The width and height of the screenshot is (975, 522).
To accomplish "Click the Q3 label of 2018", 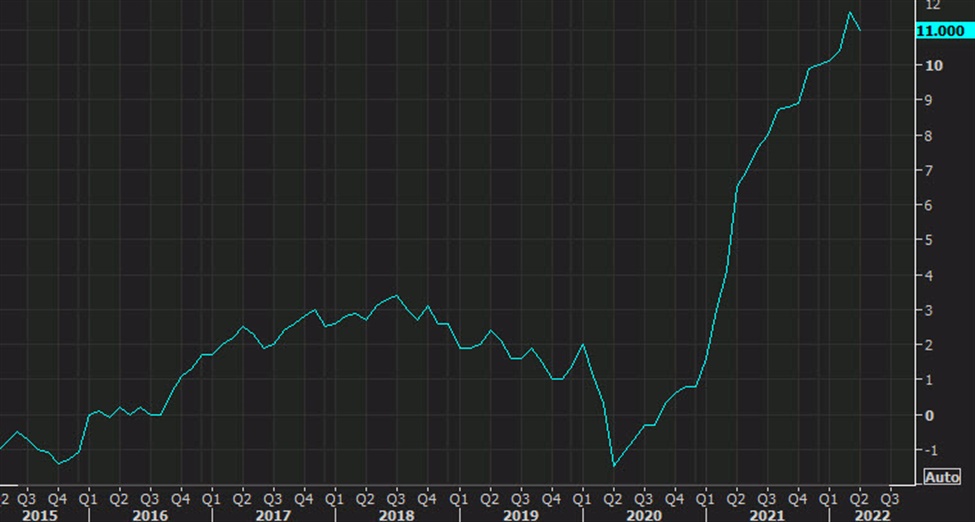I will [396, 499].
